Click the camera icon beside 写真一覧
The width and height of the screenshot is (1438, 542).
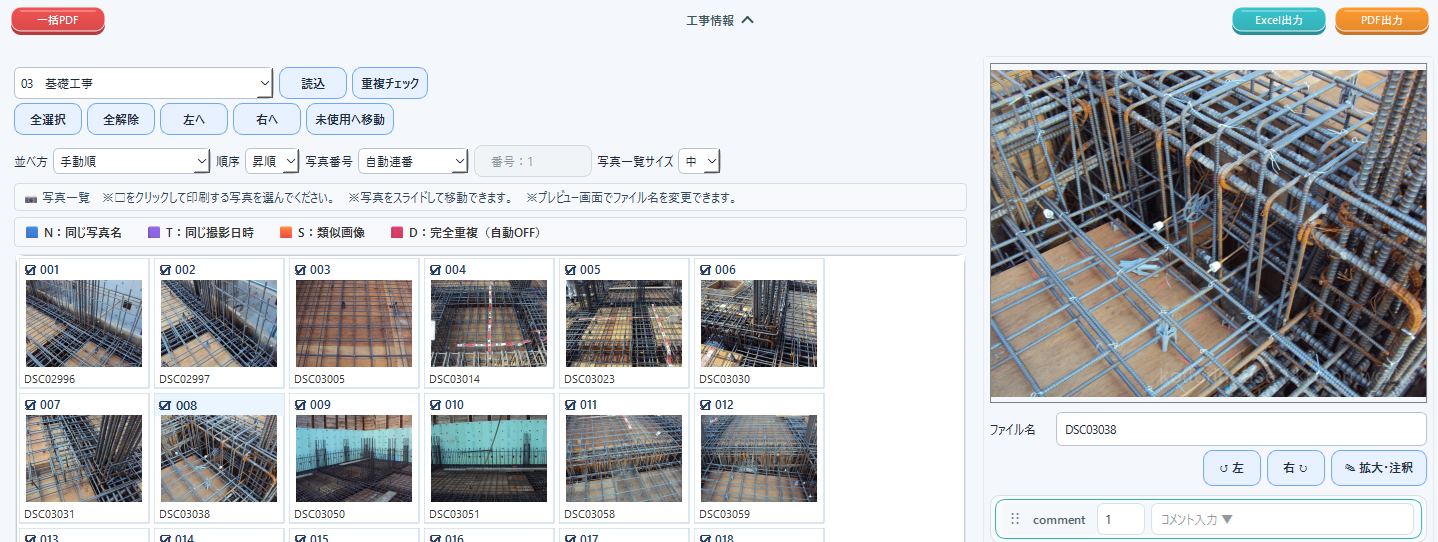click(31, 198)
